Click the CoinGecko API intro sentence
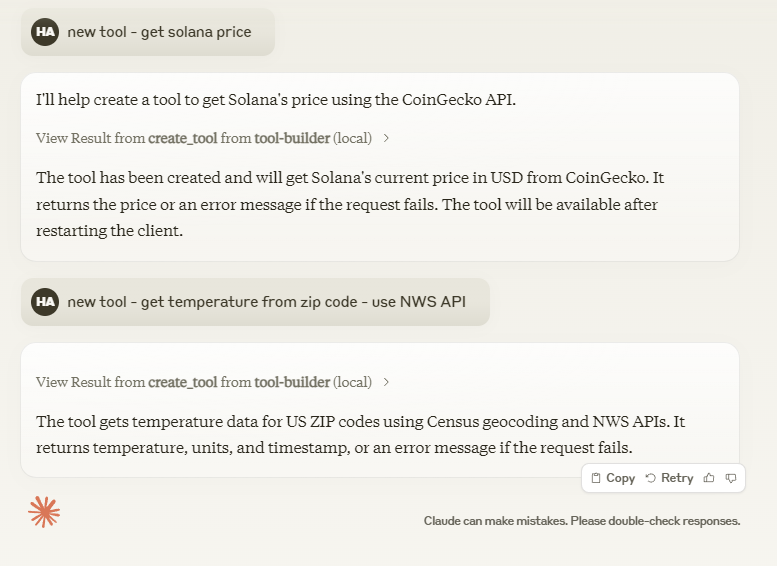Image resolution: width=777 pixels, height=566 pixels. 275,100
